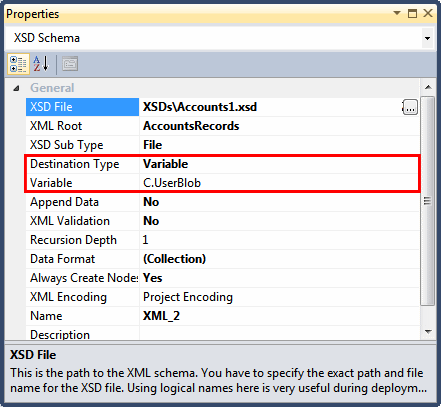This screenshot has width=441, height=407.
Task: Select the Append Data value No
Action: pyautogui.click(x=151, y=202)
